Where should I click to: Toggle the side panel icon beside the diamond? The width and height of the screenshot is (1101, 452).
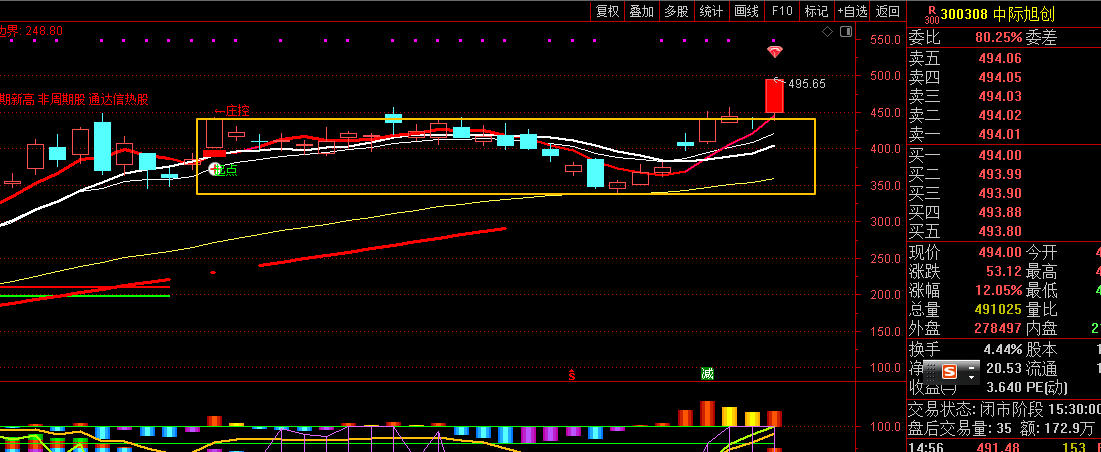[x=846, y=32]
